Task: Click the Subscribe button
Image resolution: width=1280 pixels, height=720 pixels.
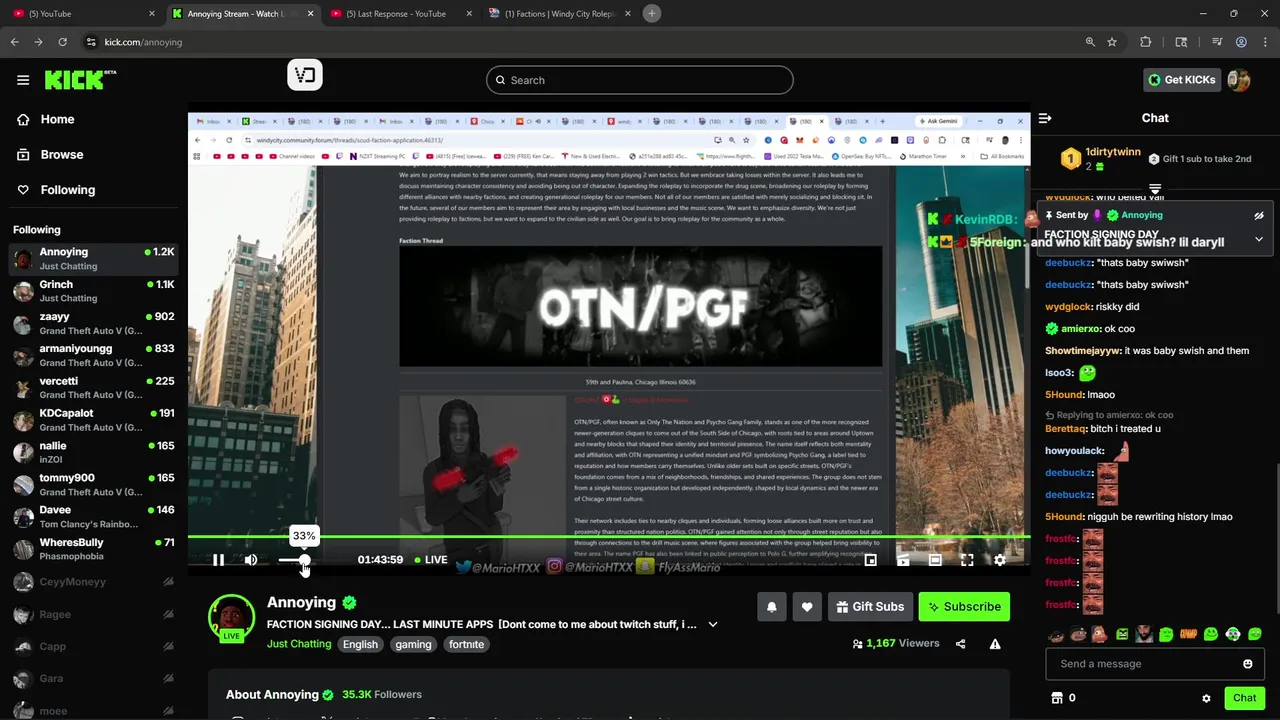Action: (964, 607)
